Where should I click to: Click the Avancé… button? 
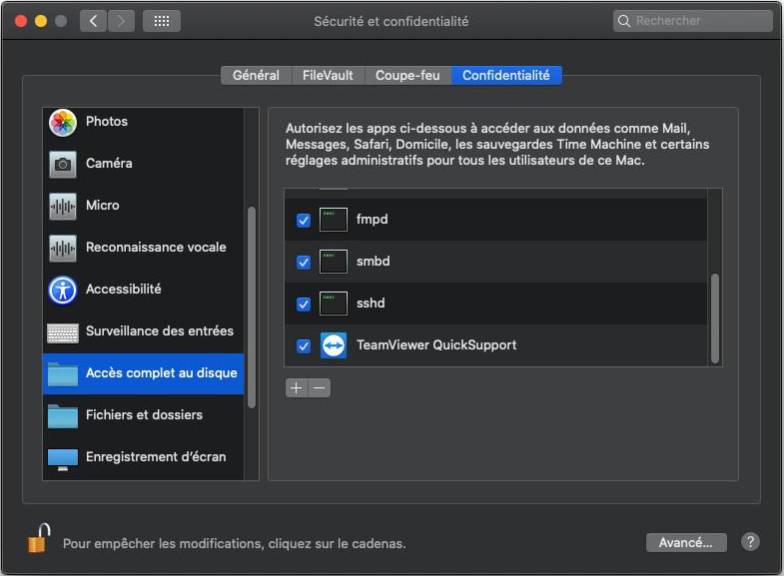click(686, 542)
